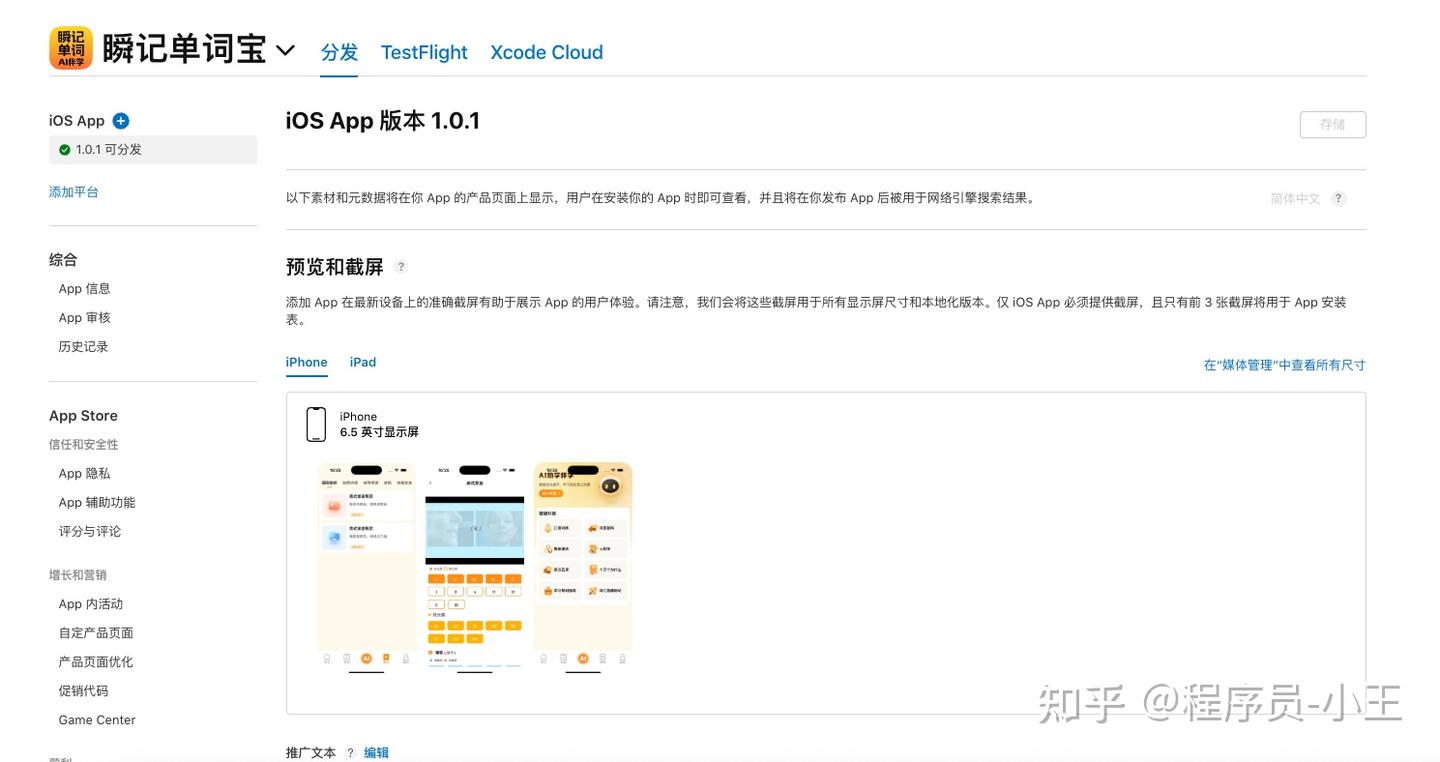Click the iPhone device outline icon
This screenshot has height=762, width=1440.
(316, 424)
